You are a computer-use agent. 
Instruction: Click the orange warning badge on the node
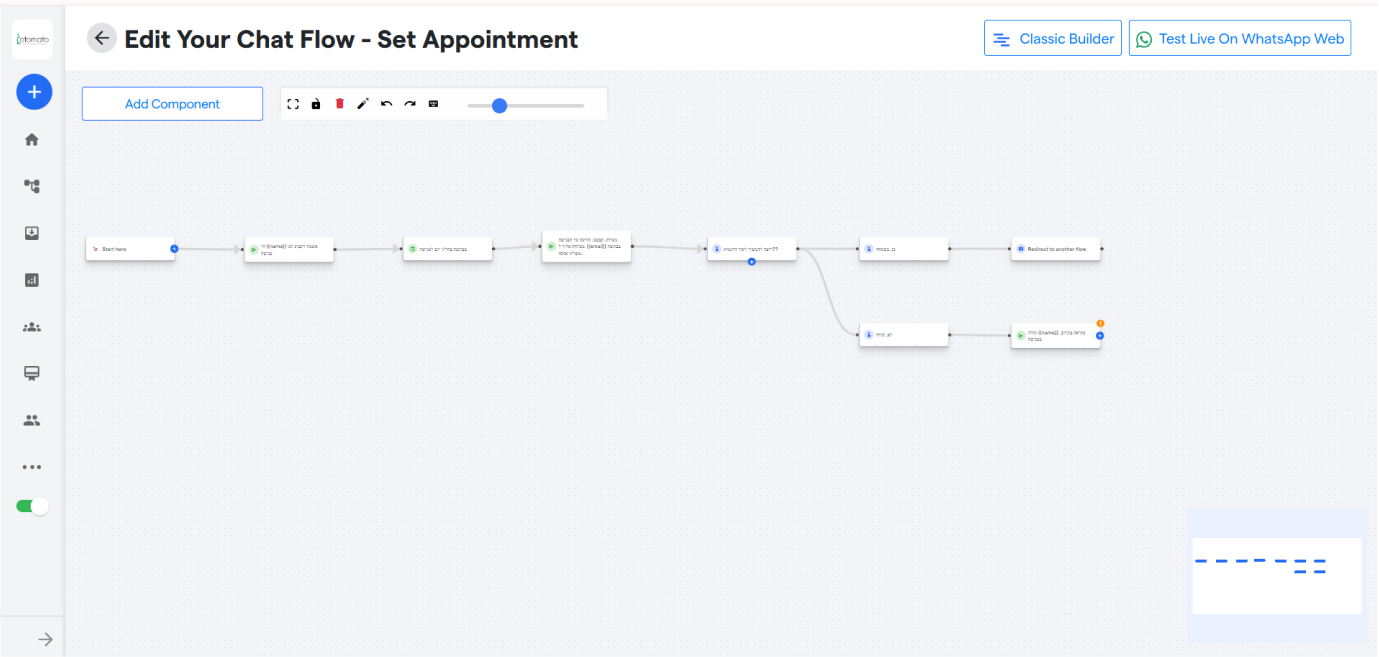[1100, 323]
